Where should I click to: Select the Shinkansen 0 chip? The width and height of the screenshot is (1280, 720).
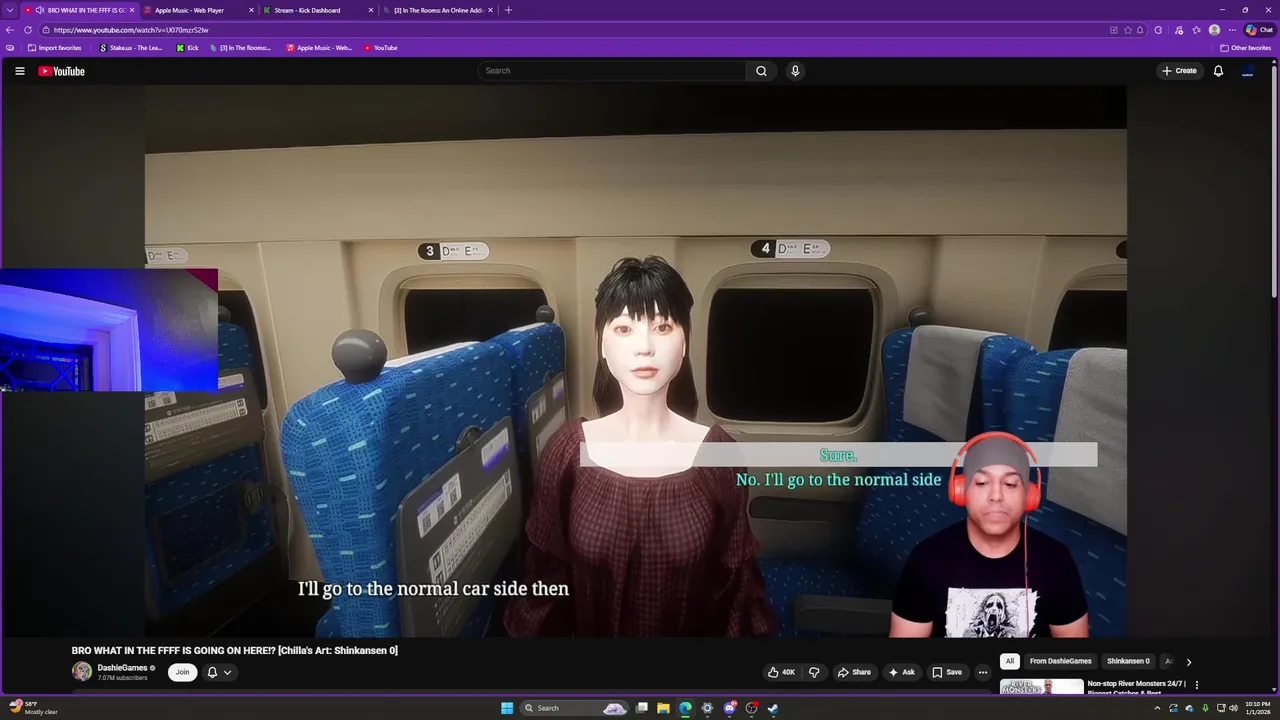click(1128, 661)
